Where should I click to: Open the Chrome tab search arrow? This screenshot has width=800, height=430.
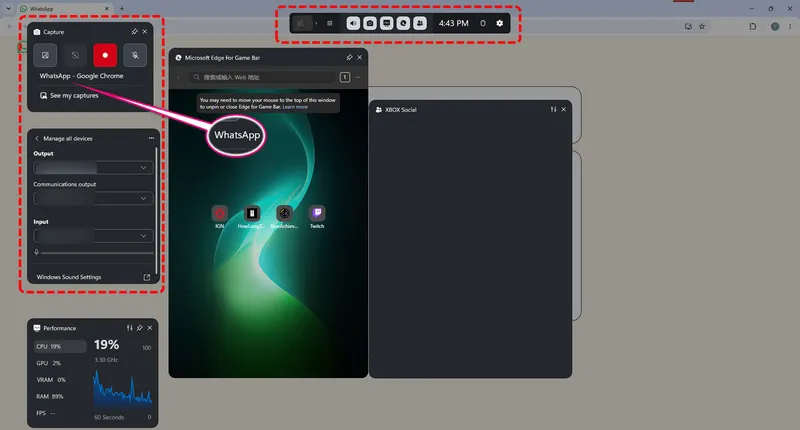pyautogui.click(x=9, y=8)
